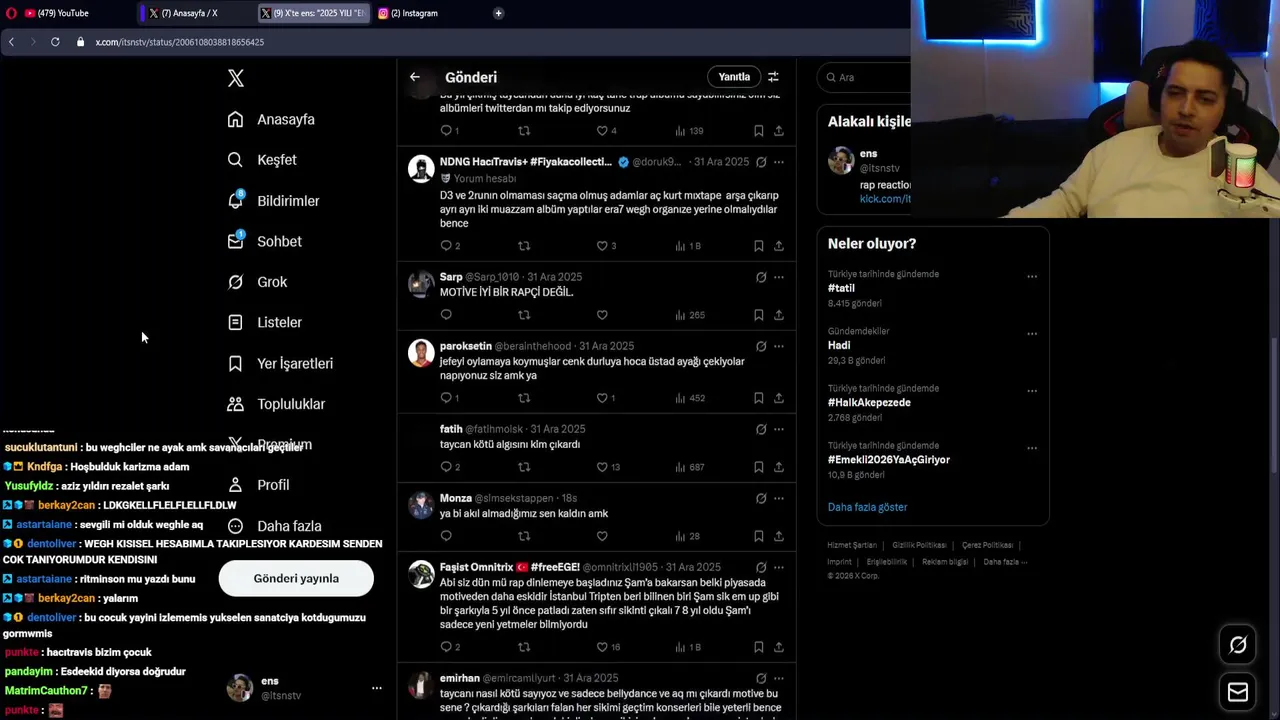Open reply sorting filter icon
This screenshot has width=1280, height=720.
[x=773, y=77]
